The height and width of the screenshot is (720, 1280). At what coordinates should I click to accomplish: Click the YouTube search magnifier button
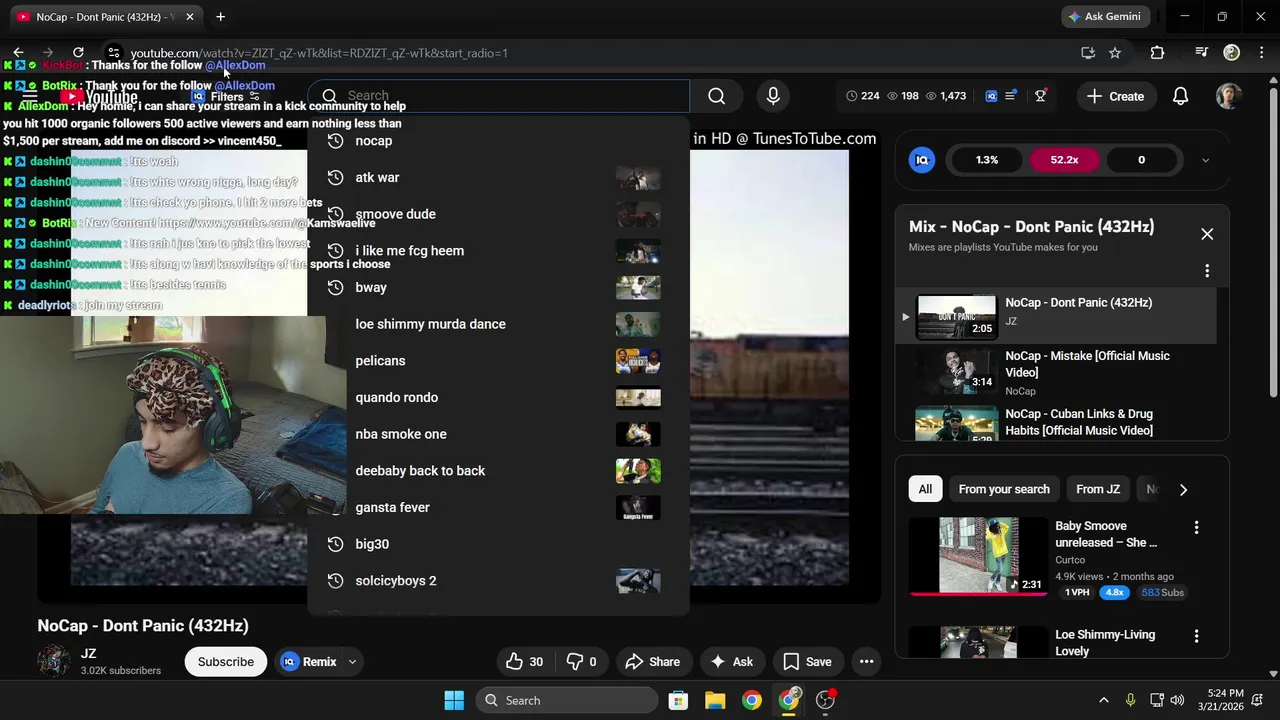click(x=716, y=96)
